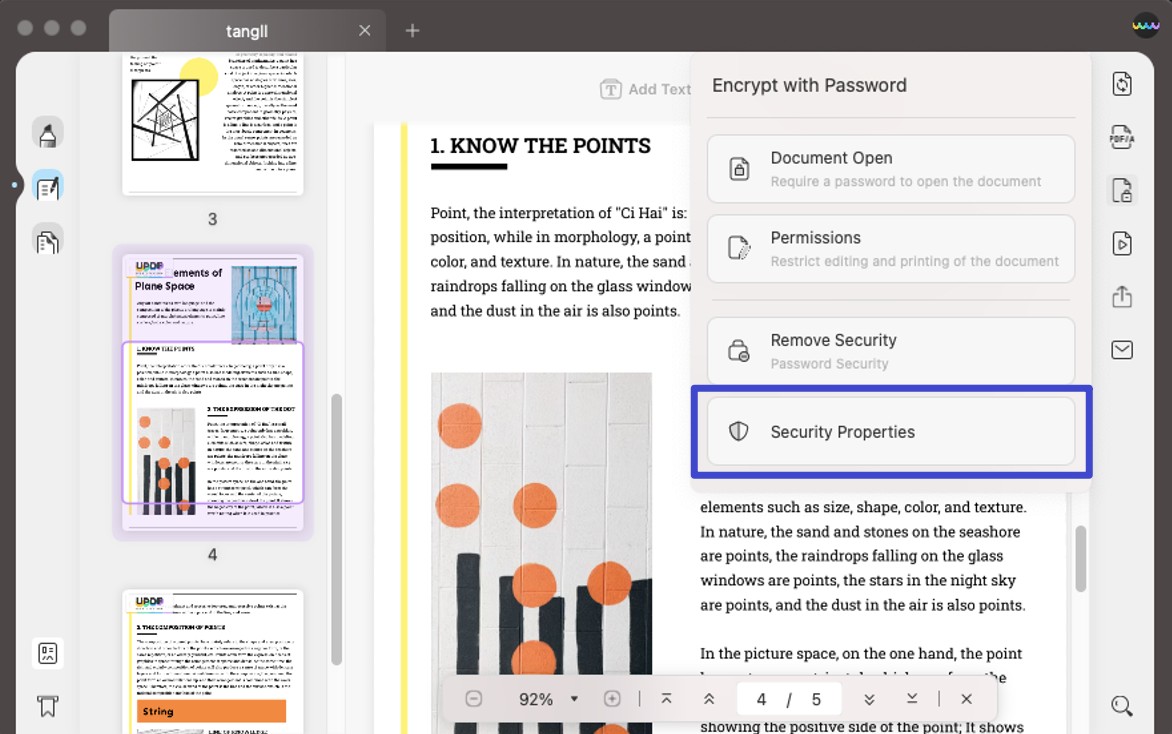Screen dimensions: 1172x734
Task: Open a new tab with the plus
Action: [x=412, y=30]
